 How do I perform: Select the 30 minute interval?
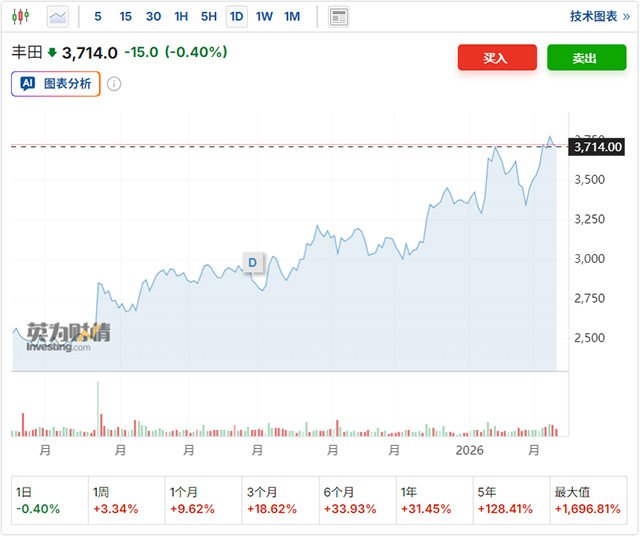[x=153, y=16]
